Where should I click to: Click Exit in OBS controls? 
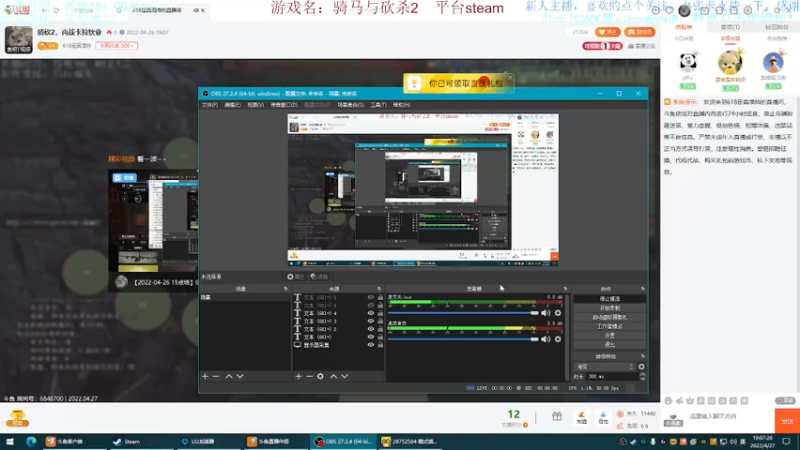point(610,344)
